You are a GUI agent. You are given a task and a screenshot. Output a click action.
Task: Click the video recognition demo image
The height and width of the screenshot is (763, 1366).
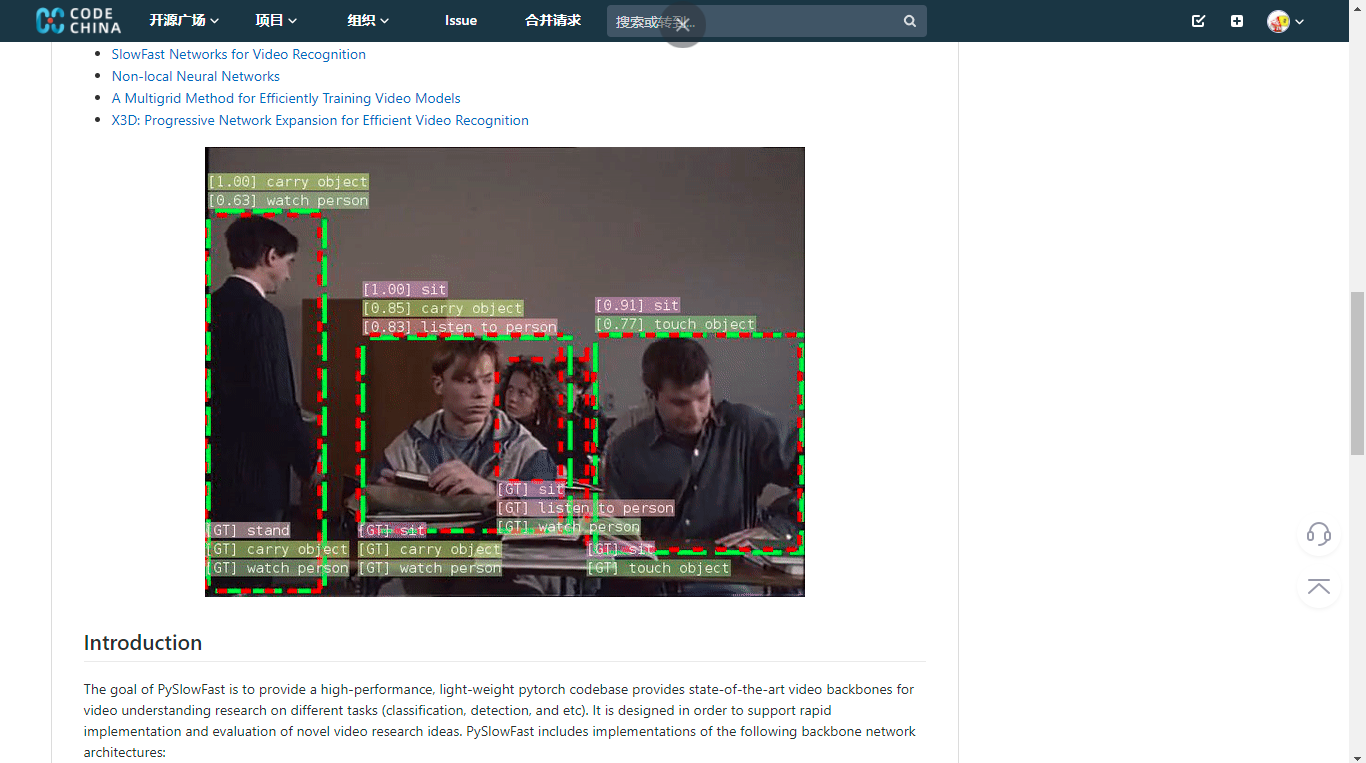[x=504, y=371]
